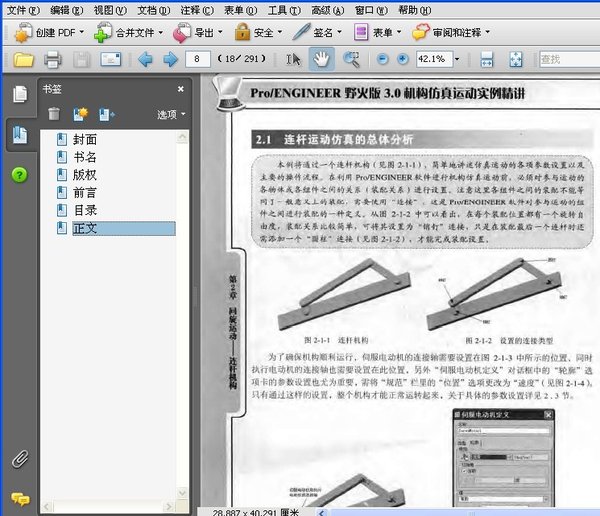Delete bookmark using trash icon
The height and width of the screenshot is (516, 600).
[54, 114]
